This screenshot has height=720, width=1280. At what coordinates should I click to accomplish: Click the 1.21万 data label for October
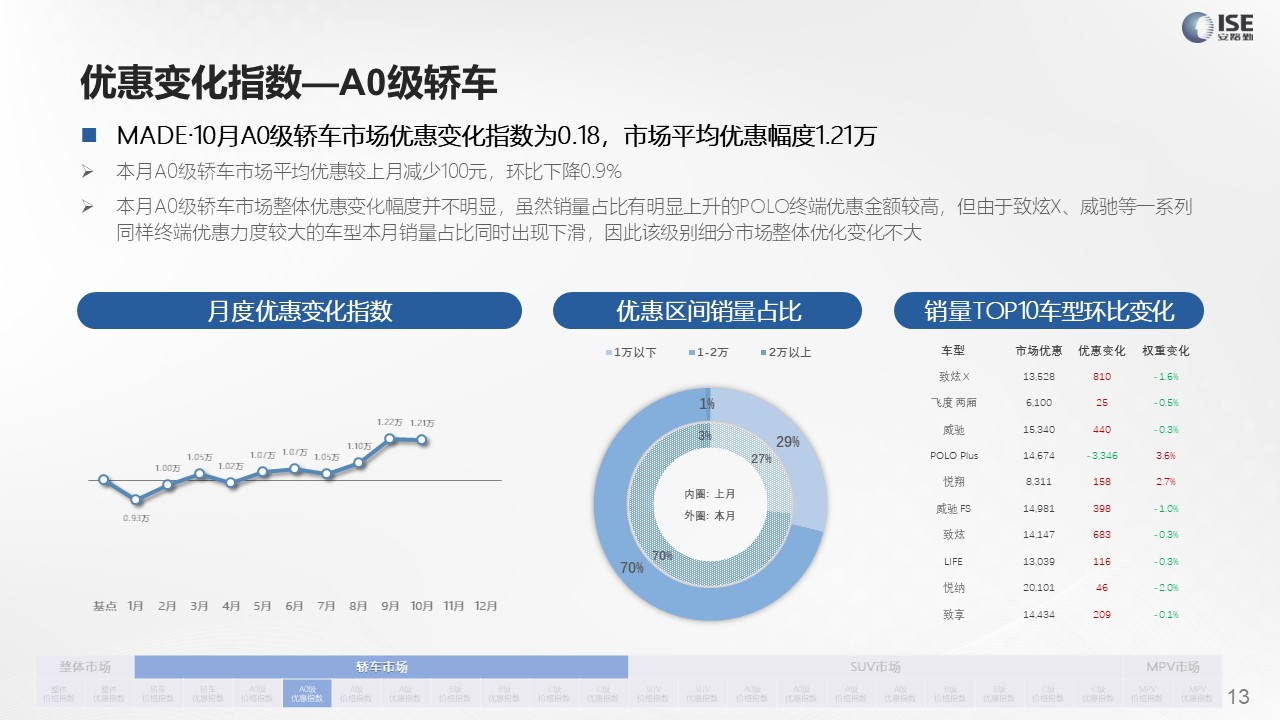click(422, 422)
